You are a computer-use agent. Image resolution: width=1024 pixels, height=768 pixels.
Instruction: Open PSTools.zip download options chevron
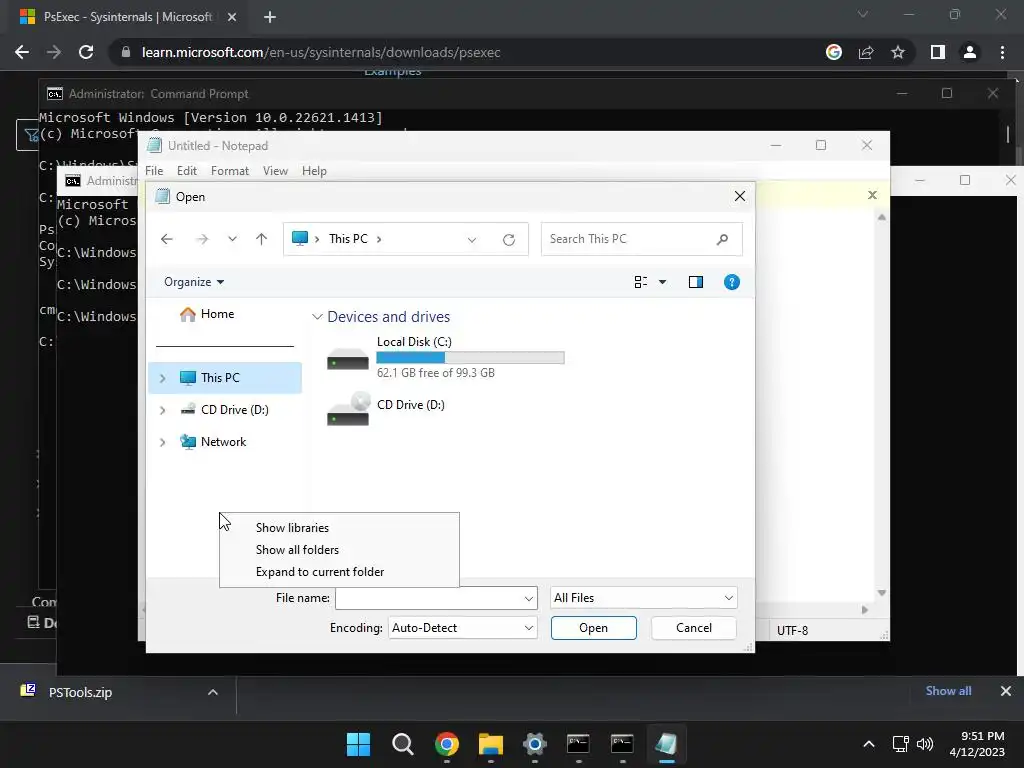pos(212,692)
